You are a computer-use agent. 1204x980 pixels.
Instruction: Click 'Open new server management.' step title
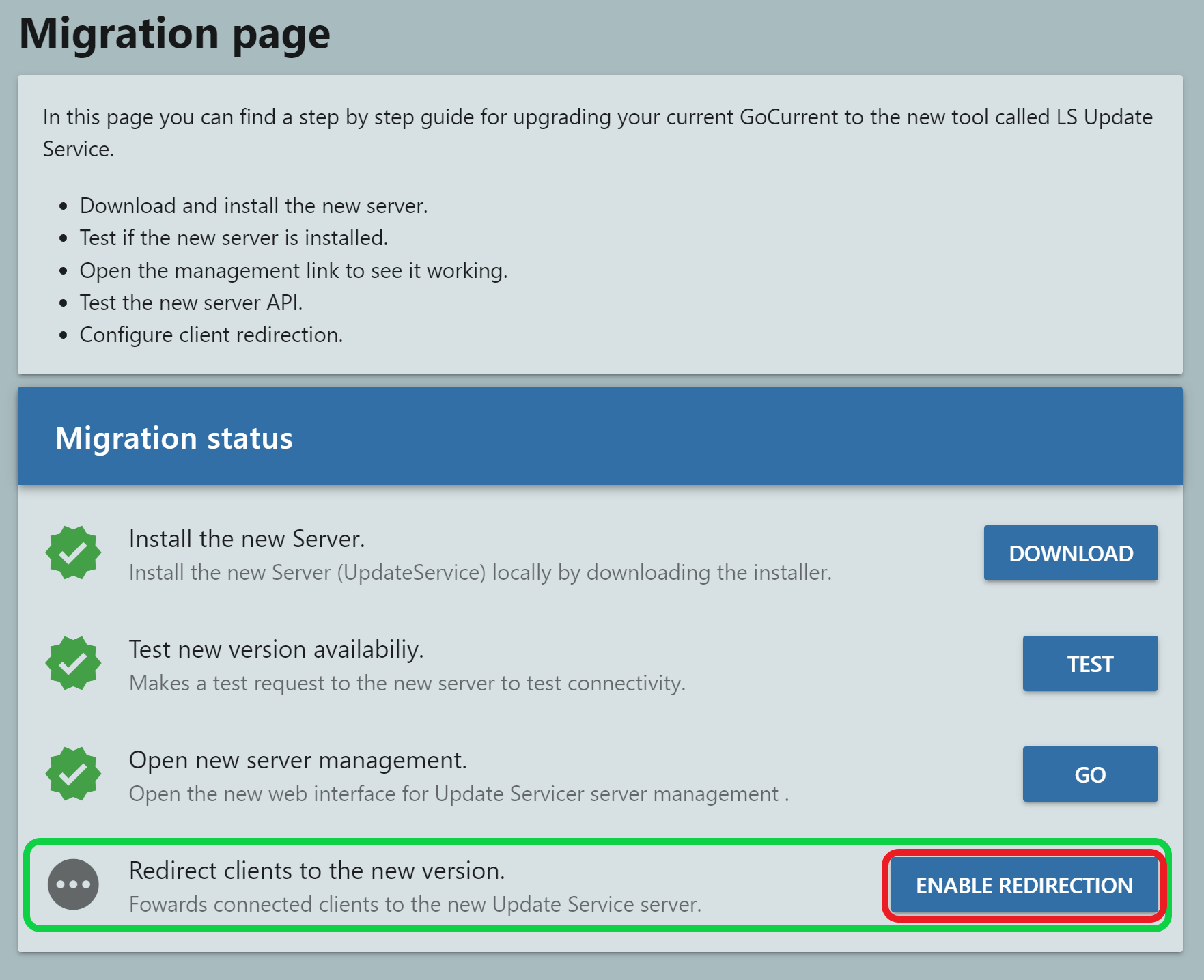pos(298,760)
